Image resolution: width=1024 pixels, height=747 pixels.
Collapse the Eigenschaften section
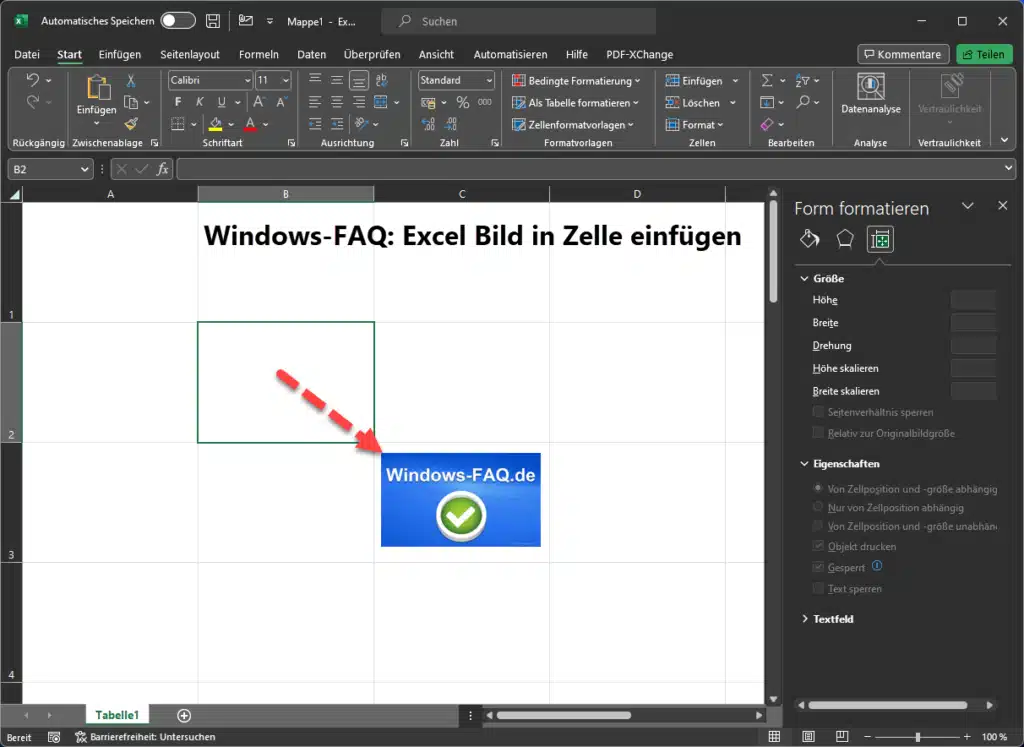[x=805, y=464]
